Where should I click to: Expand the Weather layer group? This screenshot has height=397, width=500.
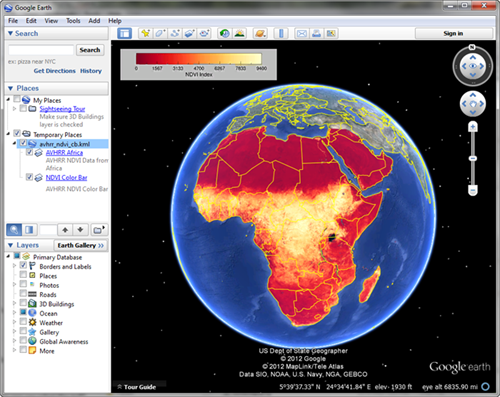pyautogui.click(x=14, y=322)
